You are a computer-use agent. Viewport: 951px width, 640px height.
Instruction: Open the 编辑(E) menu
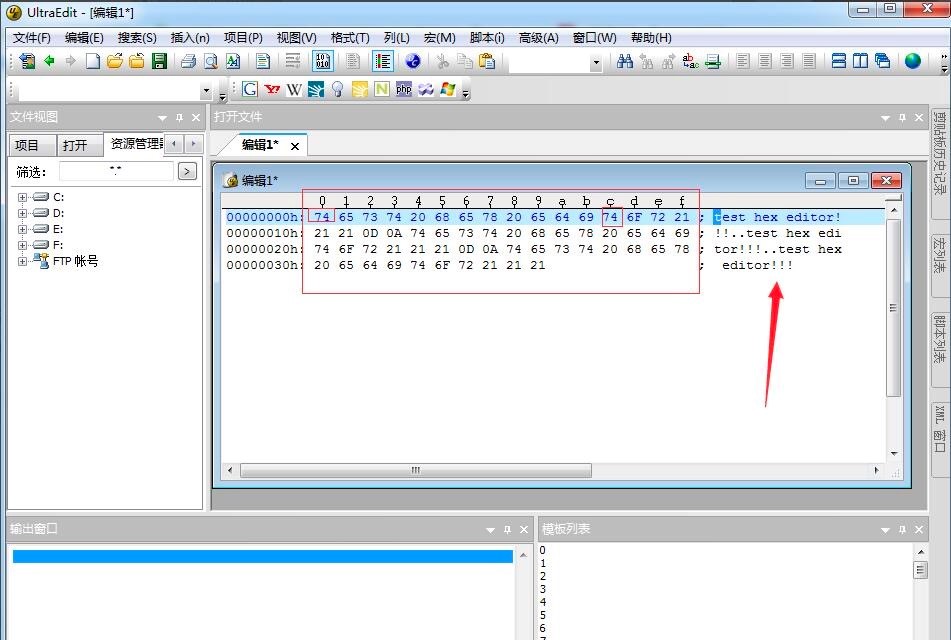point(84,38)
